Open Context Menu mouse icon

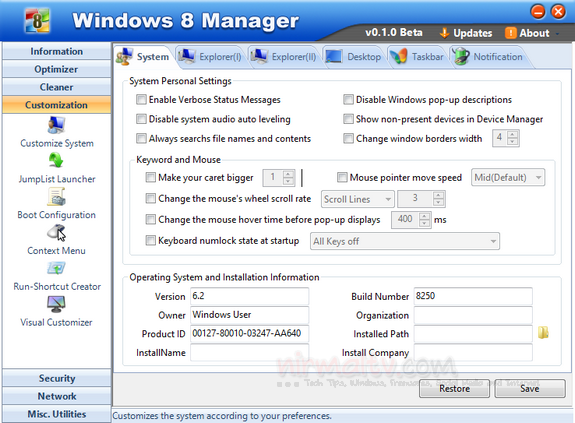[56, 232]
